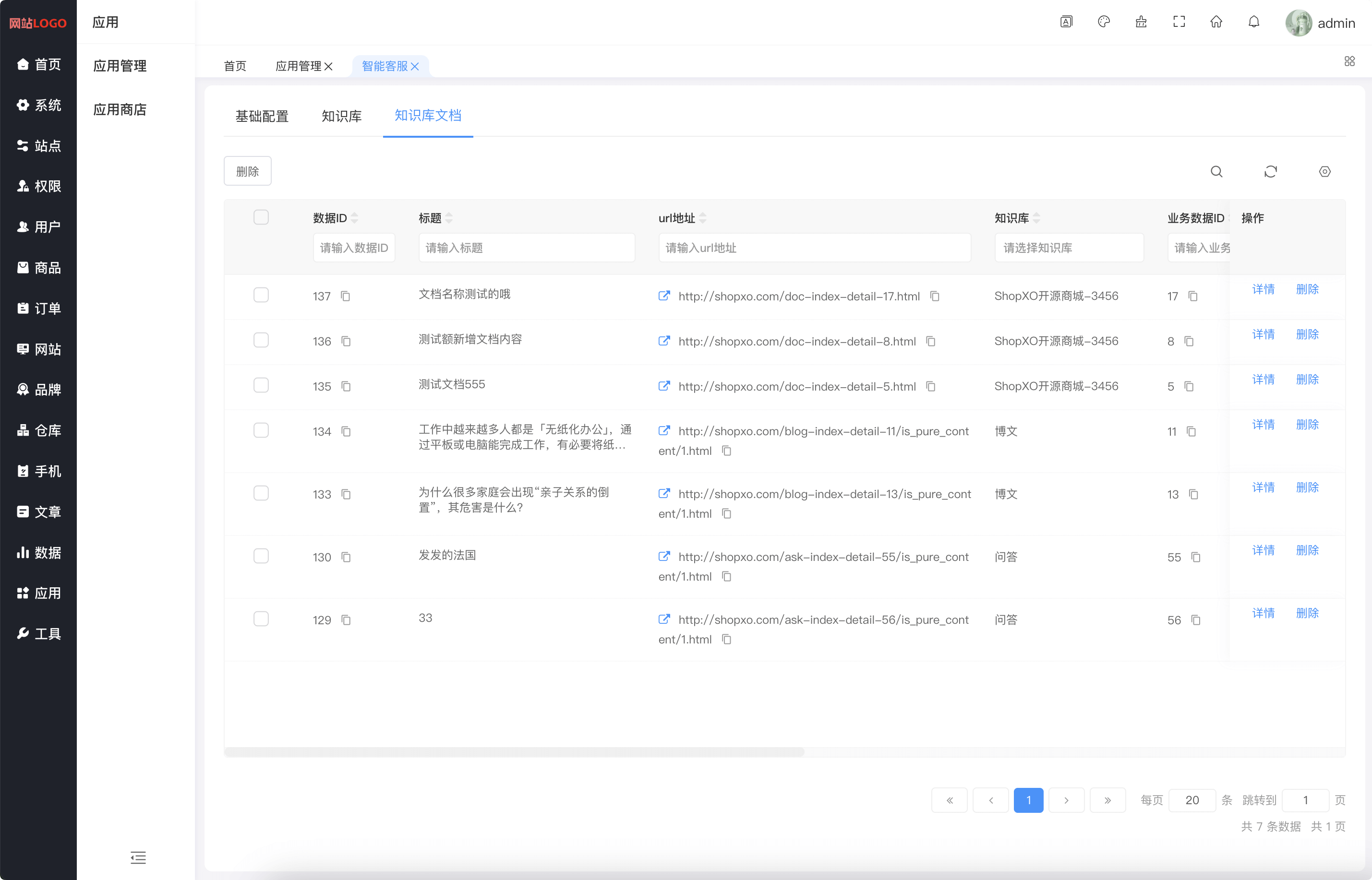Toggle fullscreen mode icon in header
Image resolution: width=1372 pixels, height=880 pixels.
(1179, 22)
